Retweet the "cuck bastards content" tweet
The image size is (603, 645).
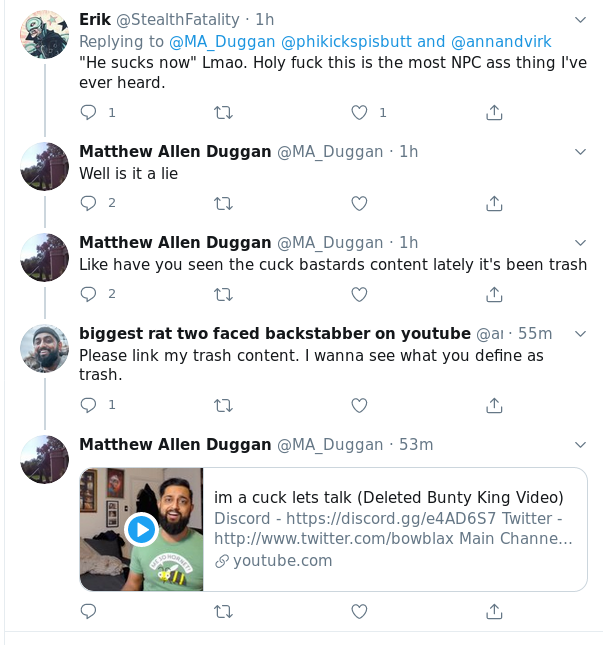pyautogui.click(x=224, y=294)
